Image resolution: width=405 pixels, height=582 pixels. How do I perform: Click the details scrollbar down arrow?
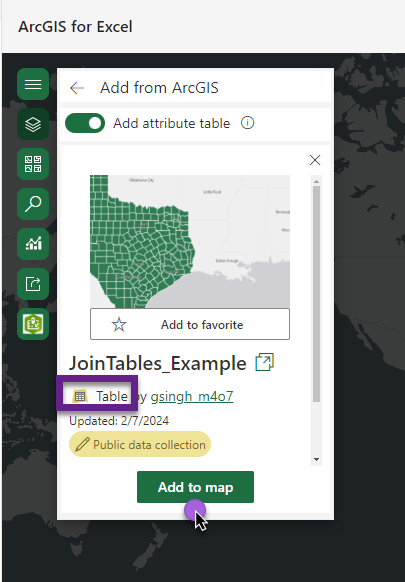pyautogui.click(x=316, y=460)
